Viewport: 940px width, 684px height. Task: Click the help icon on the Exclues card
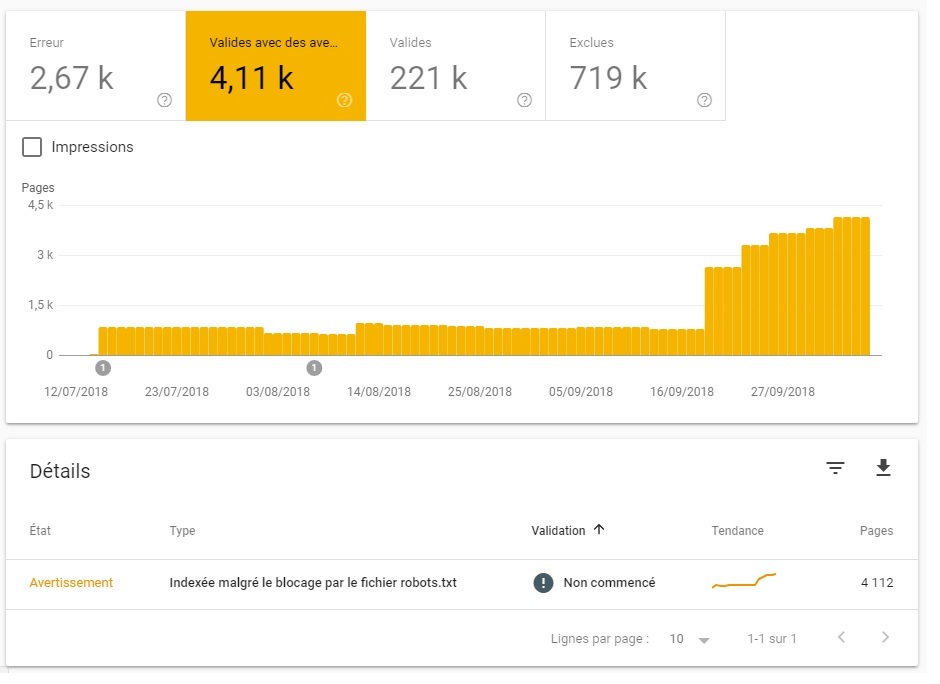[703, 100]
